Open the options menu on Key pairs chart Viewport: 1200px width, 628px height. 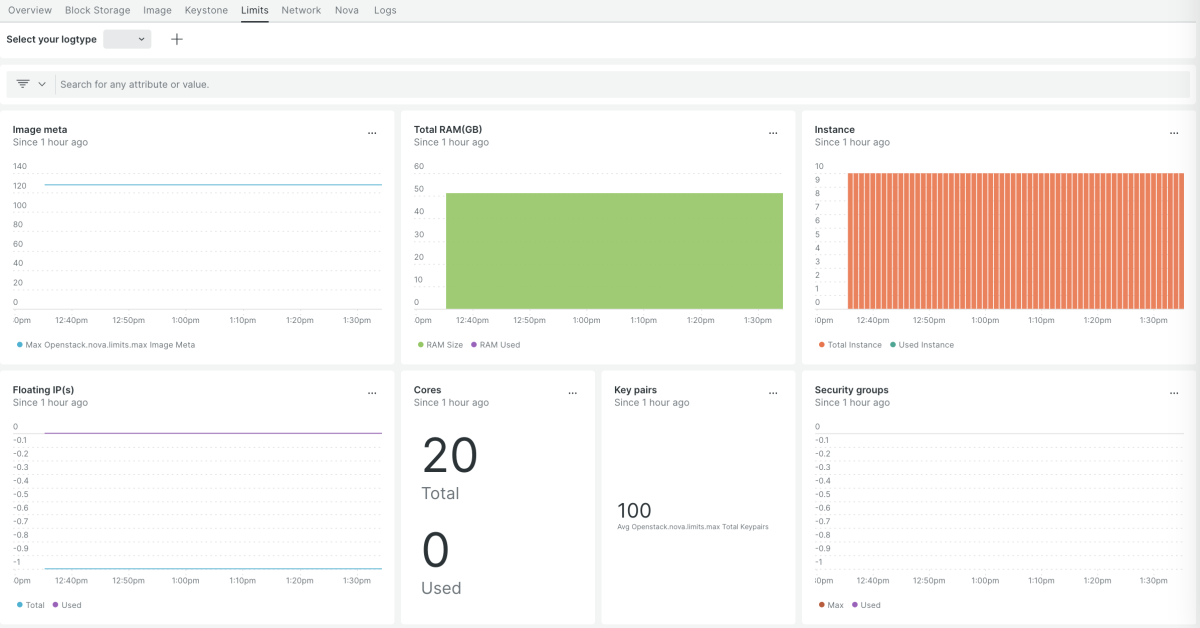[x=772, y=393]
